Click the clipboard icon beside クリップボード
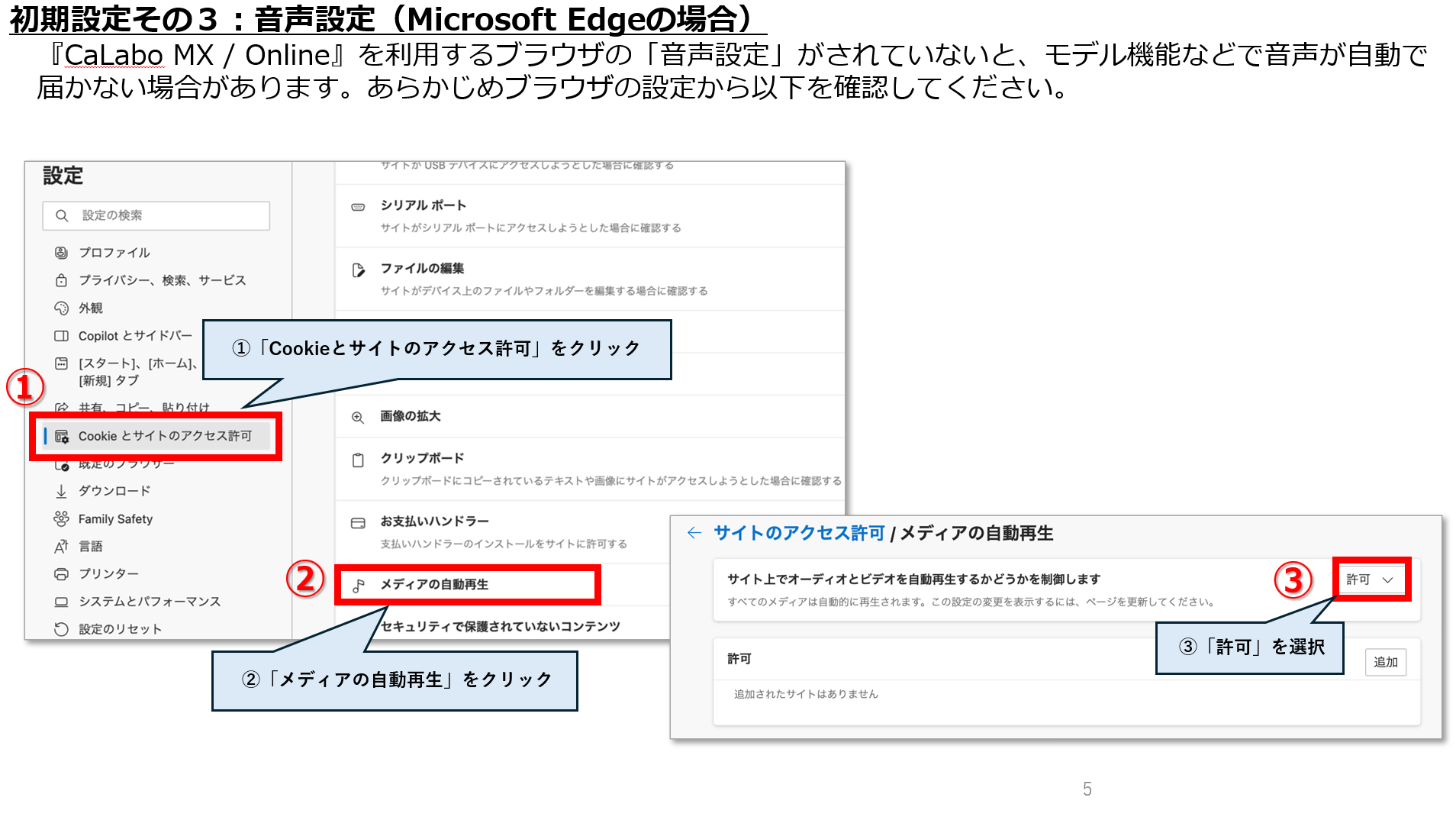Viewport: 1456px width, 820px height. coord(358,460)
